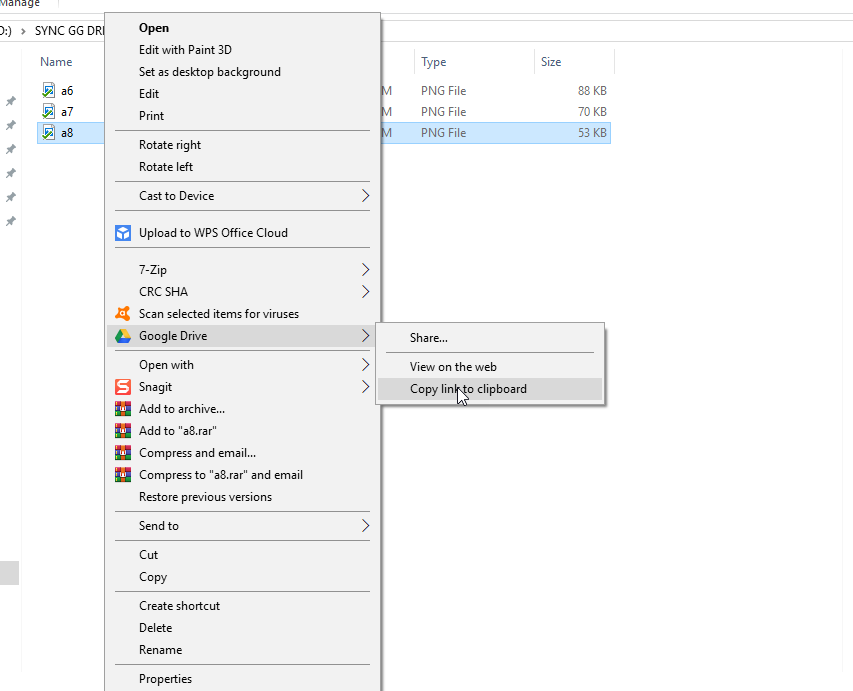This screenshot has width=853, height=691.
Task: Click the Avast scan icon
Action: [x=123, y=314]
